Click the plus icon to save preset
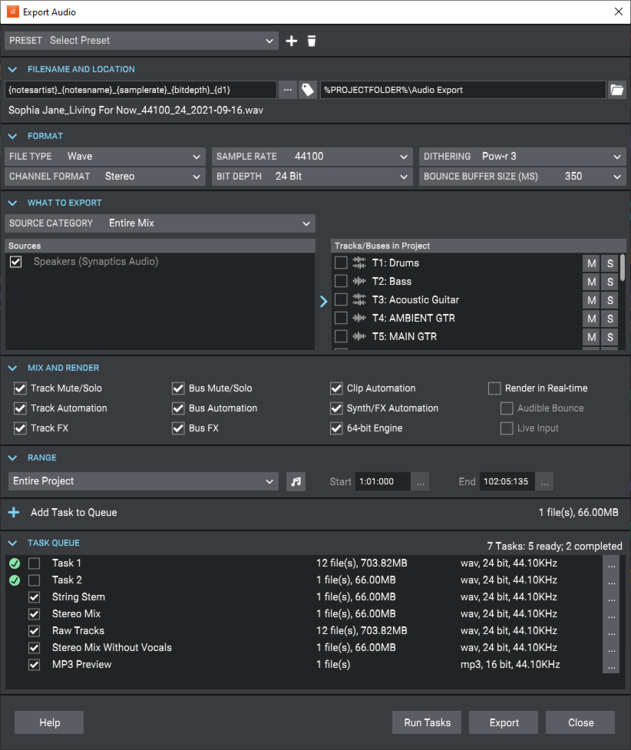 tap(292, 41)
